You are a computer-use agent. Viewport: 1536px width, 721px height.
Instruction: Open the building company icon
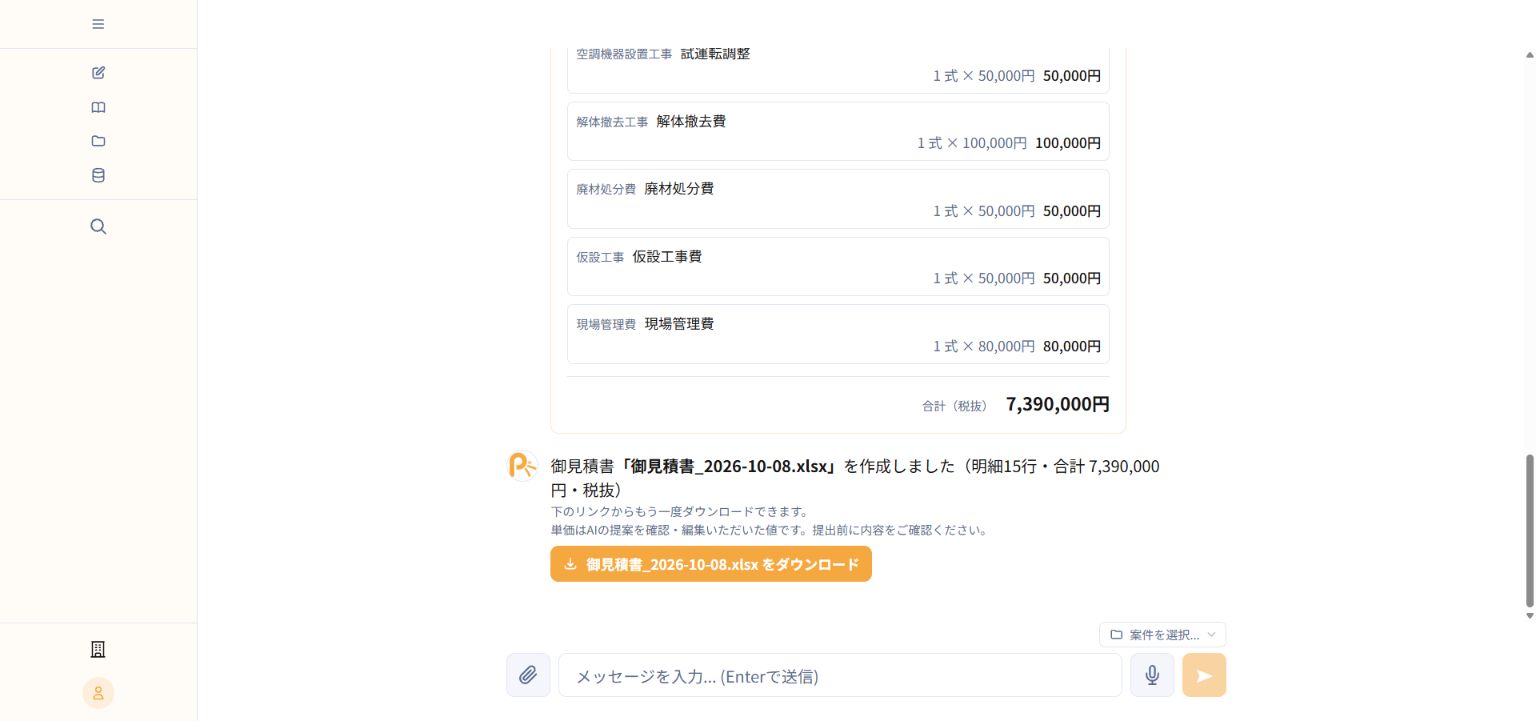click(x=98, y=650)
